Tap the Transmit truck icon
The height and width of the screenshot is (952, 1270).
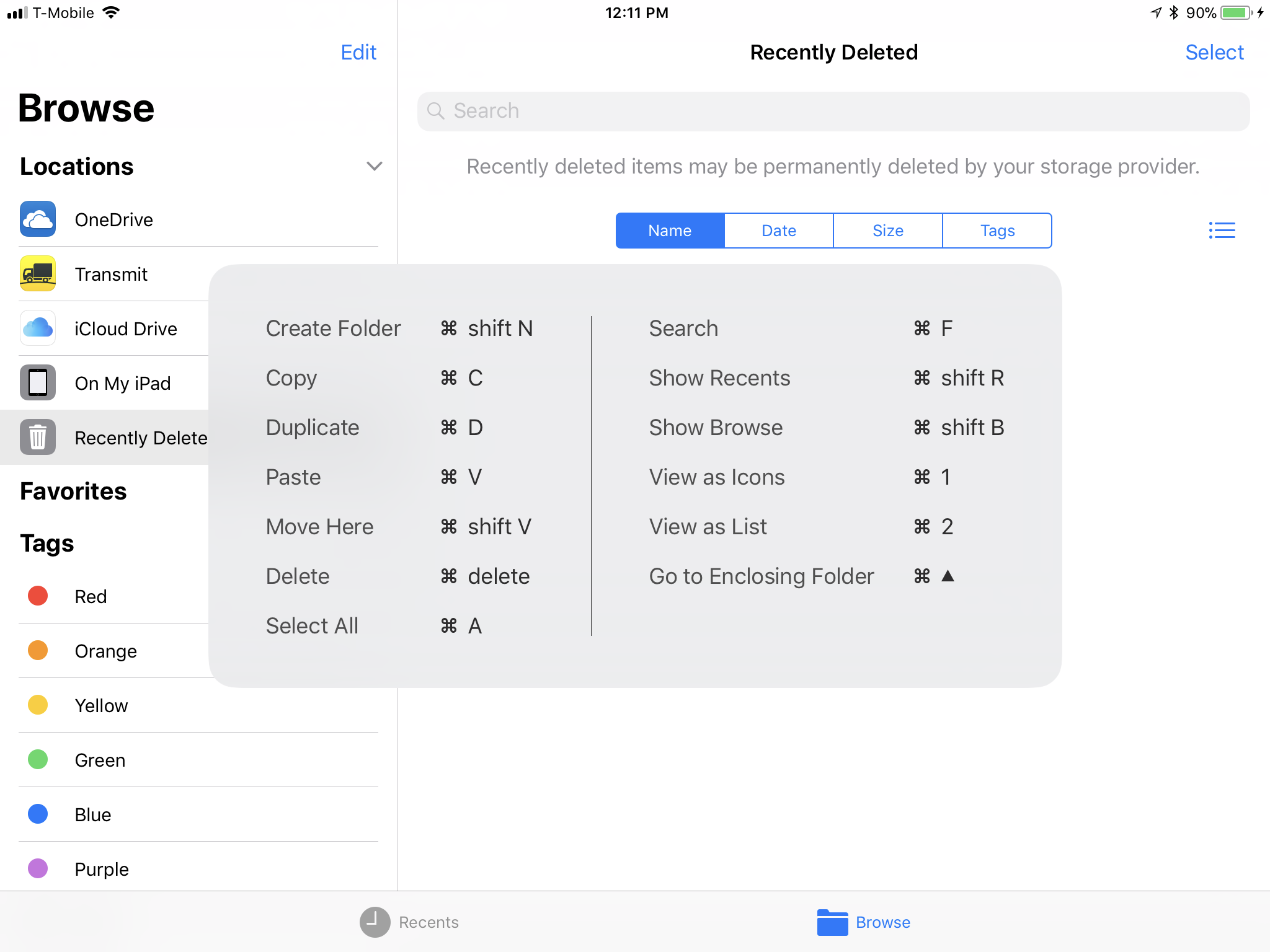pyautogui.click(x=38, y=274)
